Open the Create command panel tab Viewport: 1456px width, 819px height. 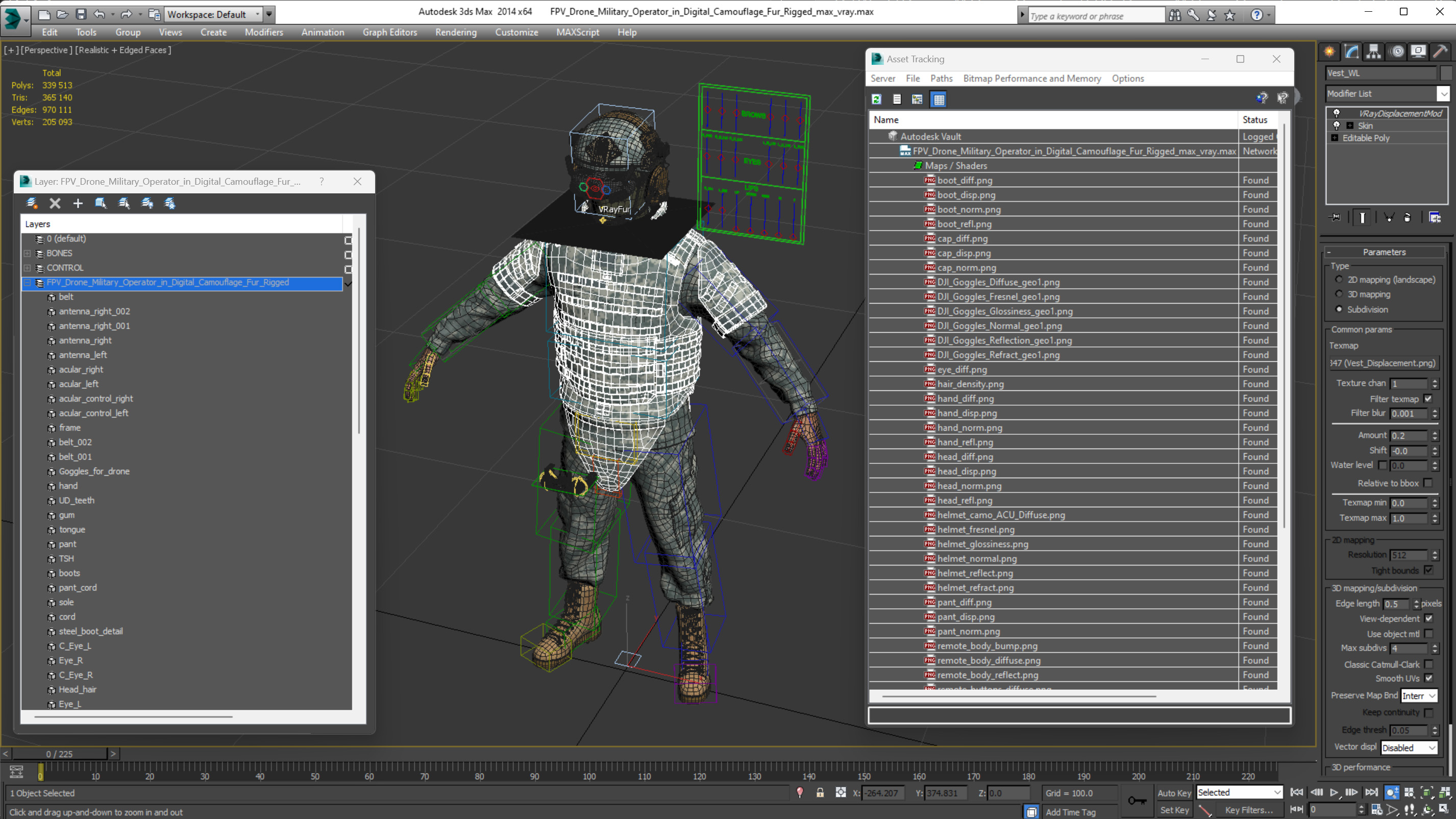[x=1329, y=52]
